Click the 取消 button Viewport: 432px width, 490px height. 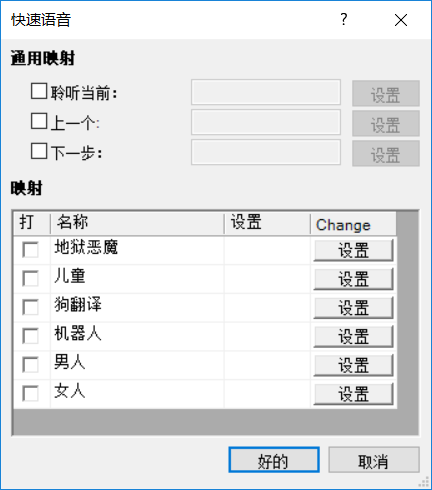pos(374,460)
